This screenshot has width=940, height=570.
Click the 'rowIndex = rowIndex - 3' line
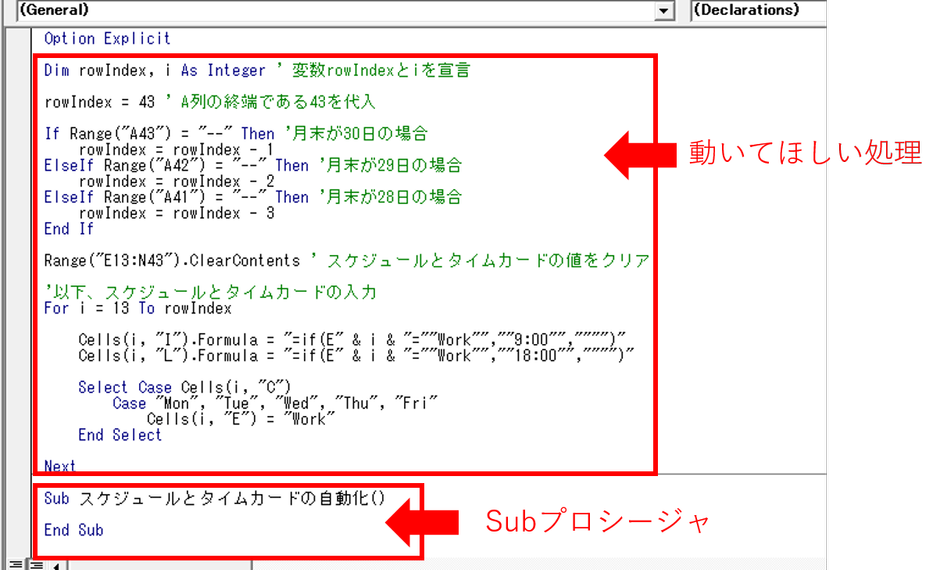pyautogui.click(x=176, y=213)
